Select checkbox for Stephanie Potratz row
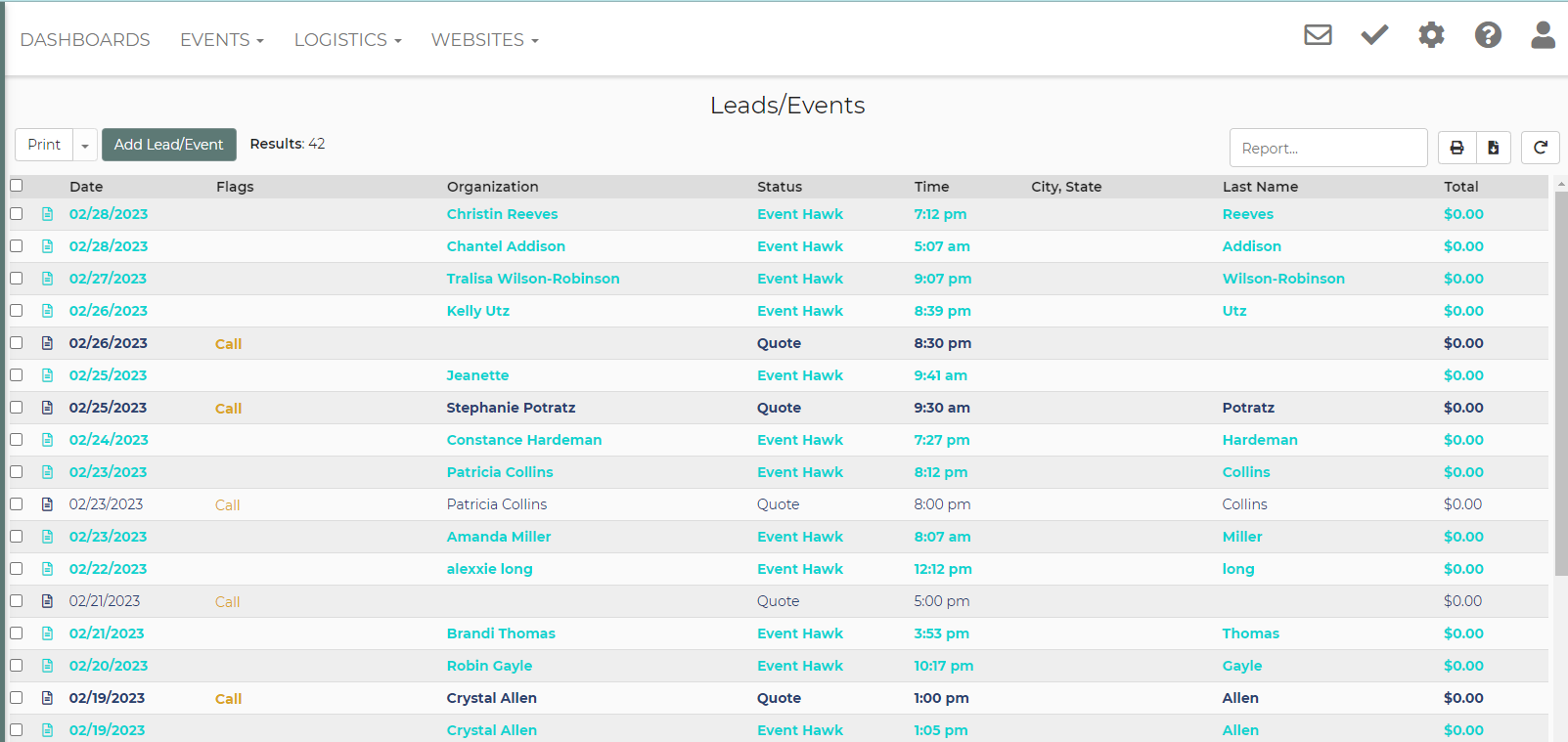The image size is (1568, 742). pyautogui.click(x=17, y=408)
